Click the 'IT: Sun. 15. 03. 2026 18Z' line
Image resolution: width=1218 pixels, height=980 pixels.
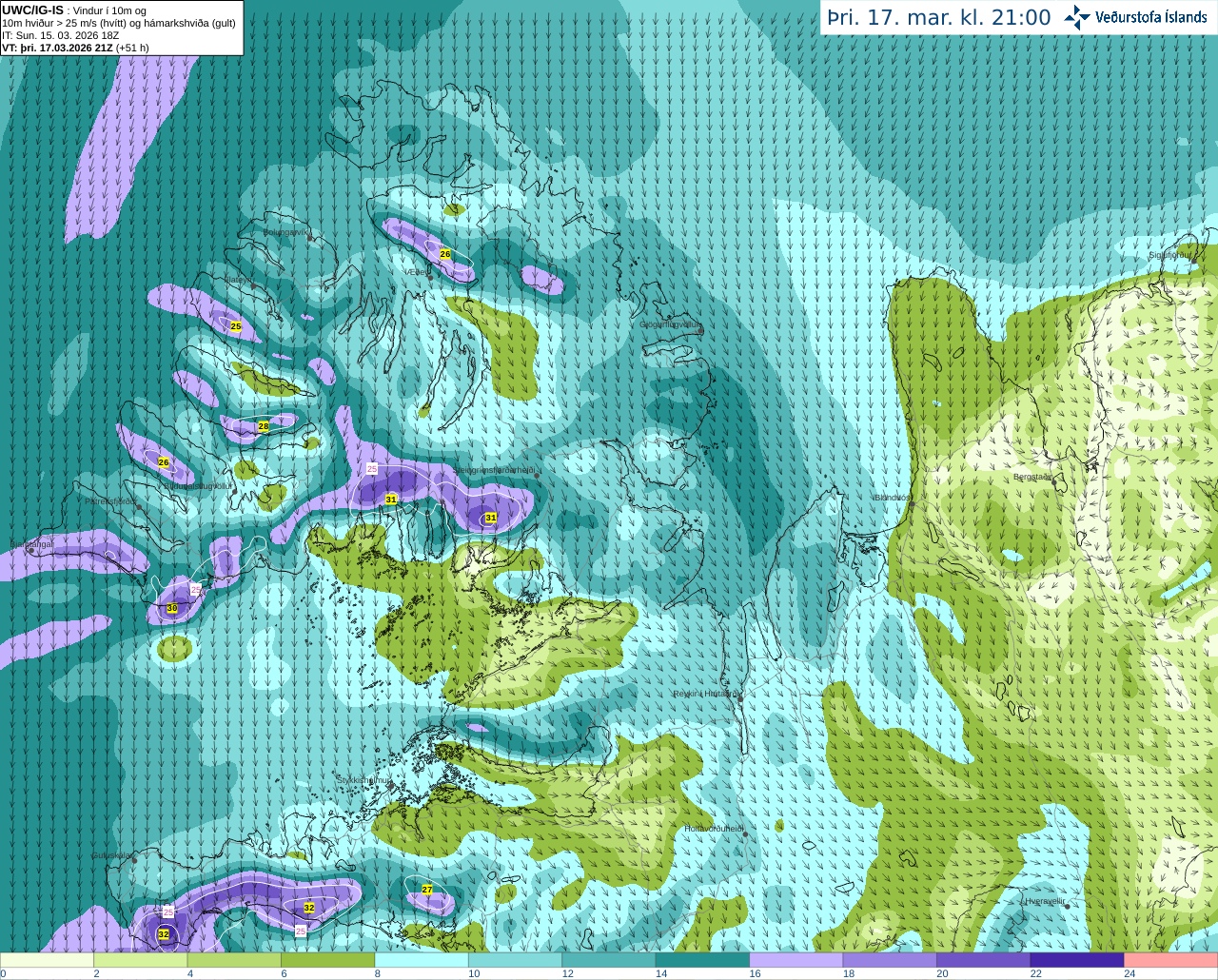pos(61,35)
